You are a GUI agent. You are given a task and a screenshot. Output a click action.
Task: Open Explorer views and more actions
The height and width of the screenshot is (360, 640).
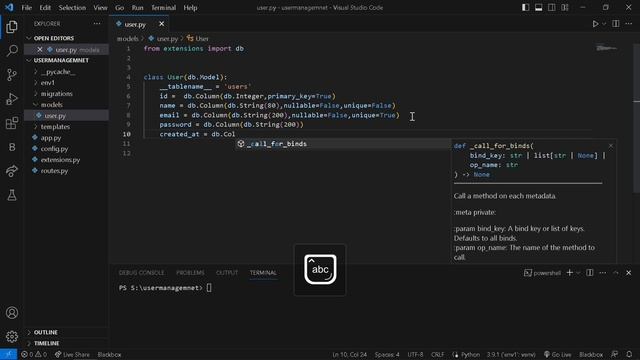97,24
